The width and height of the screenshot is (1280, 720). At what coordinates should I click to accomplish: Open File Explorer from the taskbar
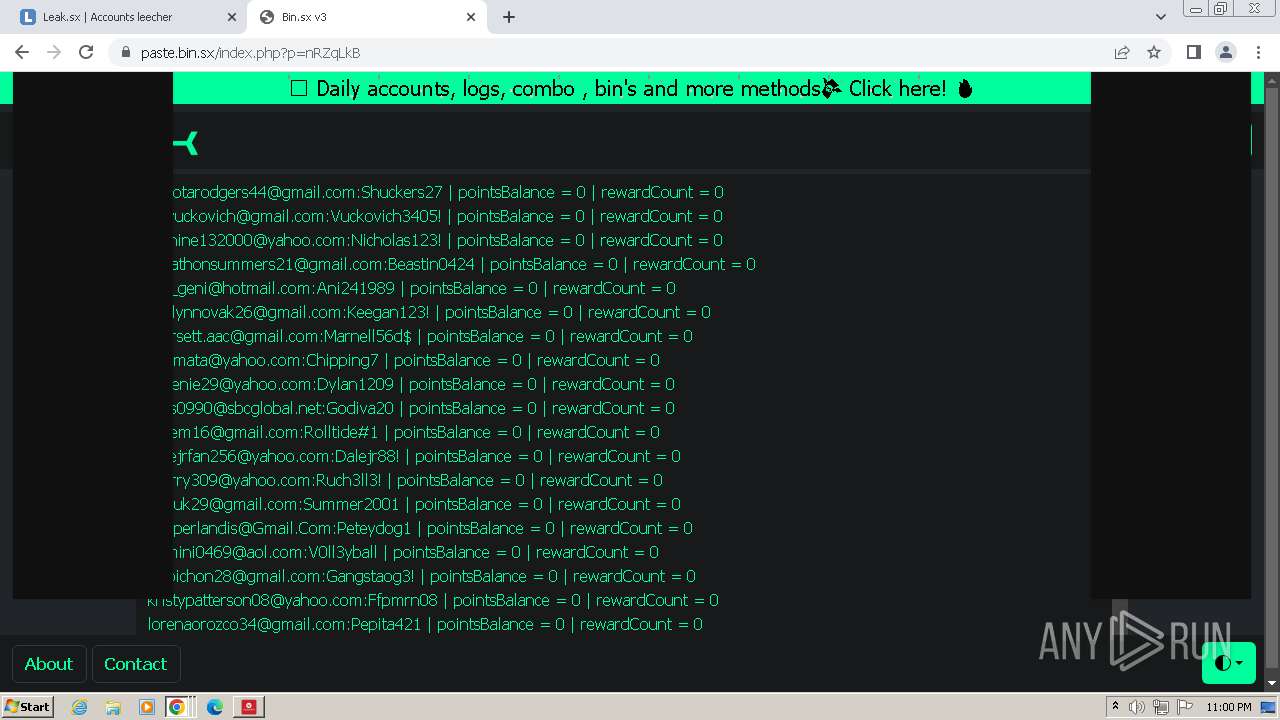pos(113,707)
